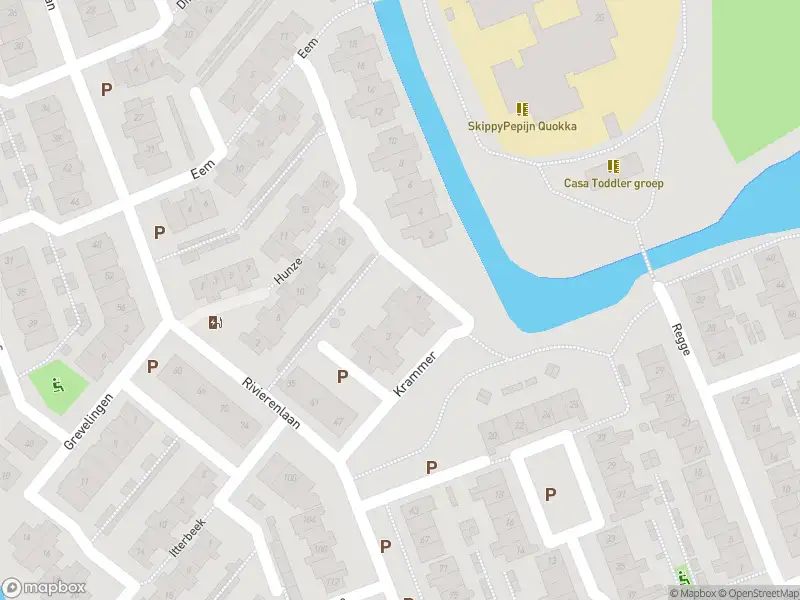The width and height of the screenshot is (800, 600).
Task: Click the green playground icon near Grevelingen
Action: (58, 385)
